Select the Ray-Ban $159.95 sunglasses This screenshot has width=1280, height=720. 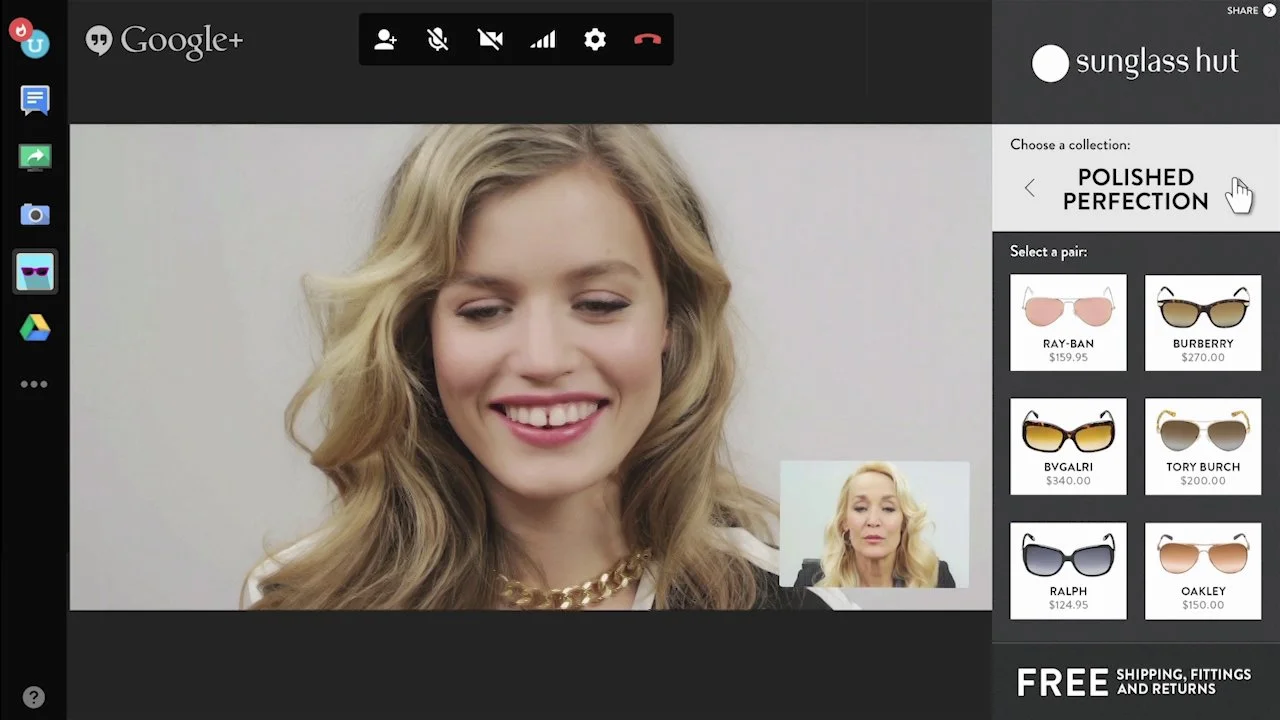[1068, 322]
